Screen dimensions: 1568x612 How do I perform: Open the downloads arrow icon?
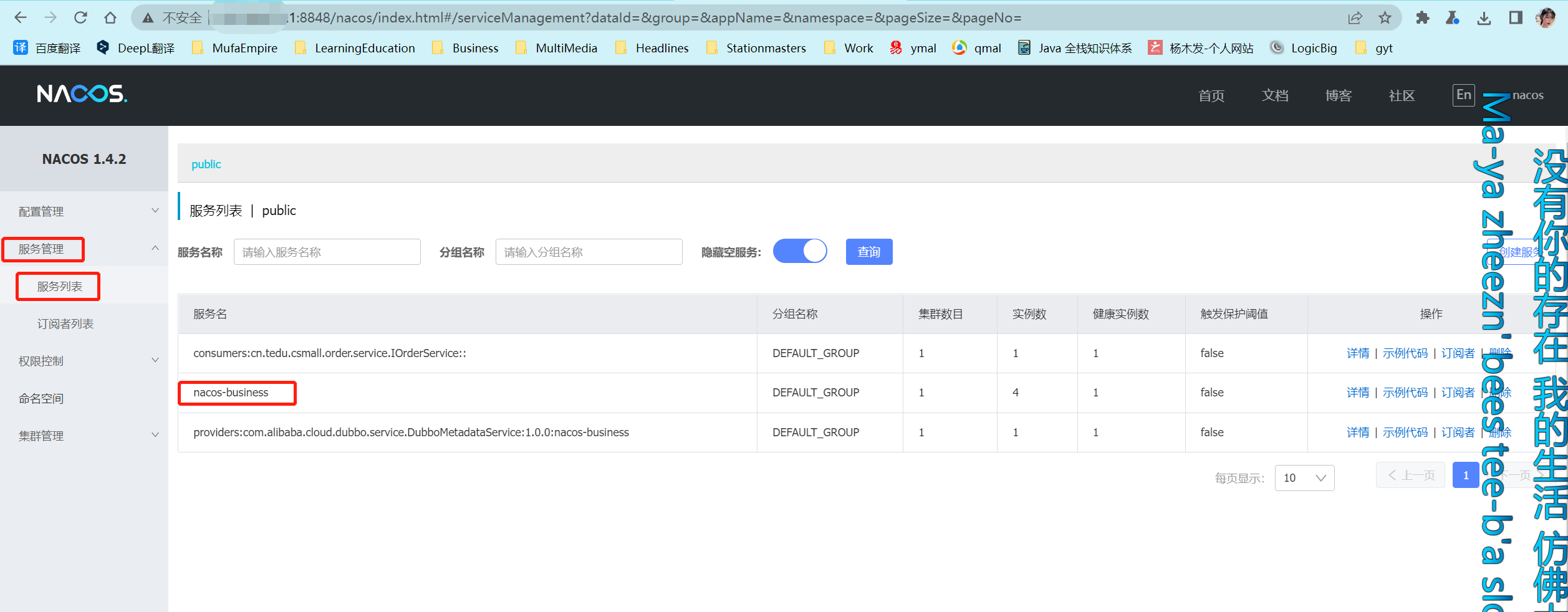point(1484,18)
